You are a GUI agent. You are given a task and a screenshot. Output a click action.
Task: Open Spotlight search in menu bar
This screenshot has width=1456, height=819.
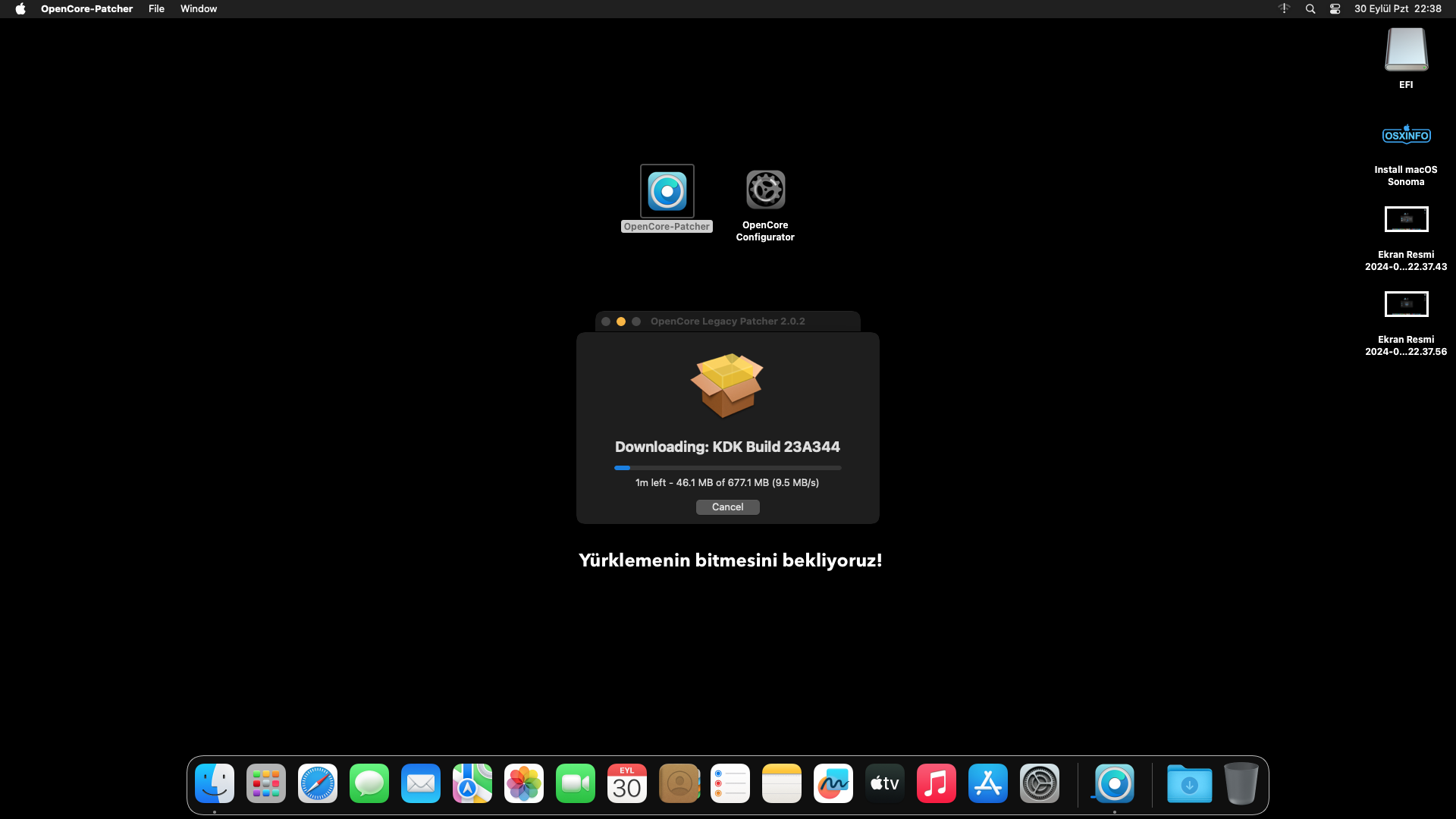point(1310,9)
